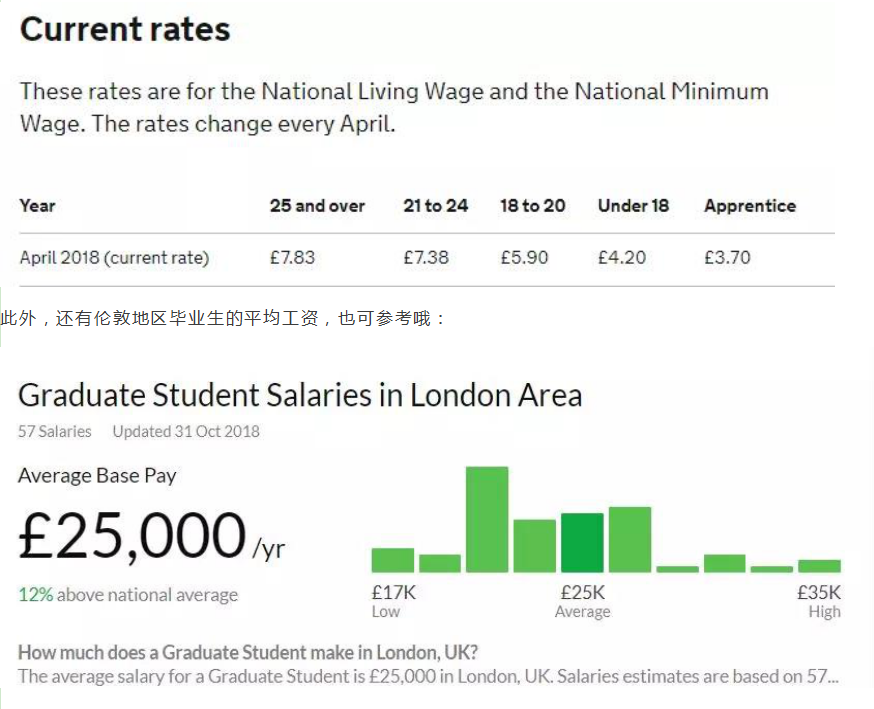Click "How much does a Graduate Student make" question
The image size is (874, 709).
tap(248, 653)
